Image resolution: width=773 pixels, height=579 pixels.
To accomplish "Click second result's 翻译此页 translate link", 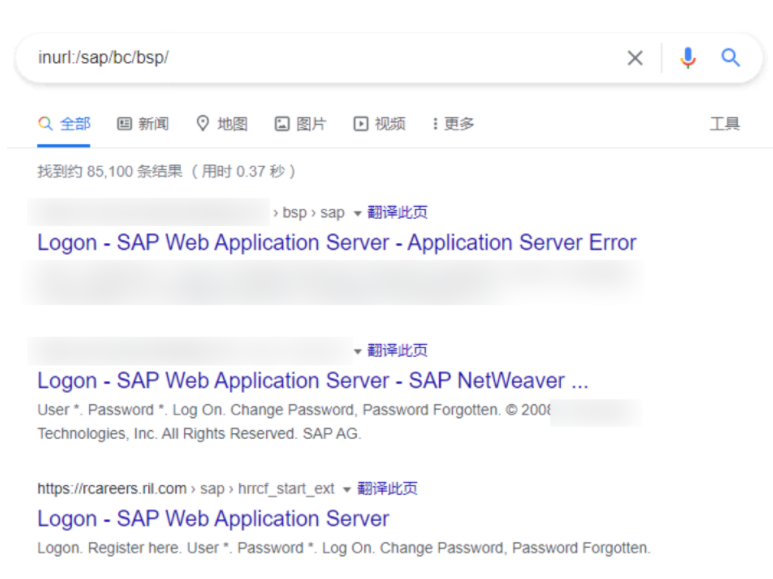I will [398, 350].
